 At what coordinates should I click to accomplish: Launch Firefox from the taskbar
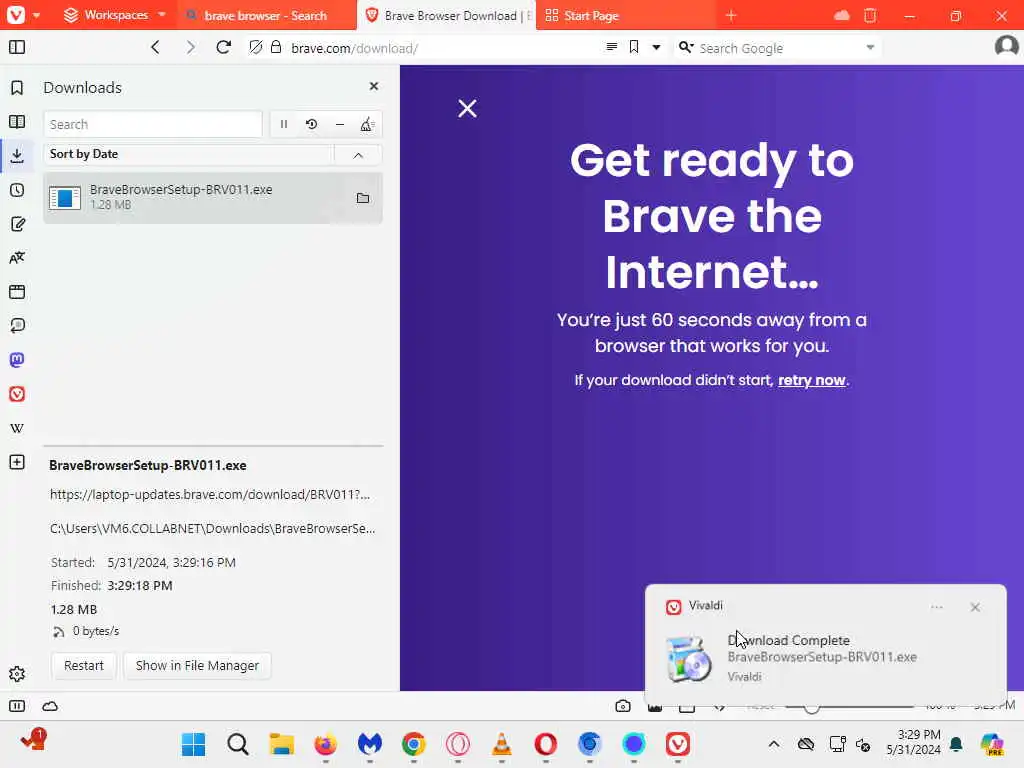(325, 744)
